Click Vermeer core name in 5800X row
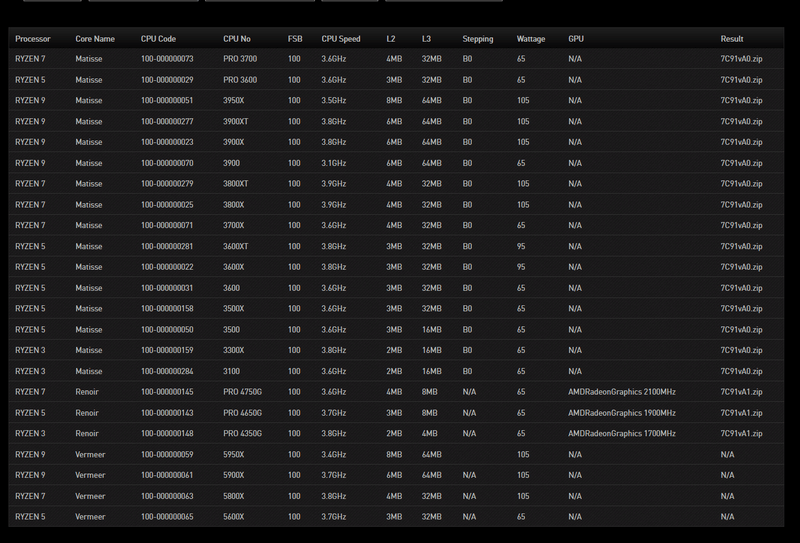 coord(90,496)
